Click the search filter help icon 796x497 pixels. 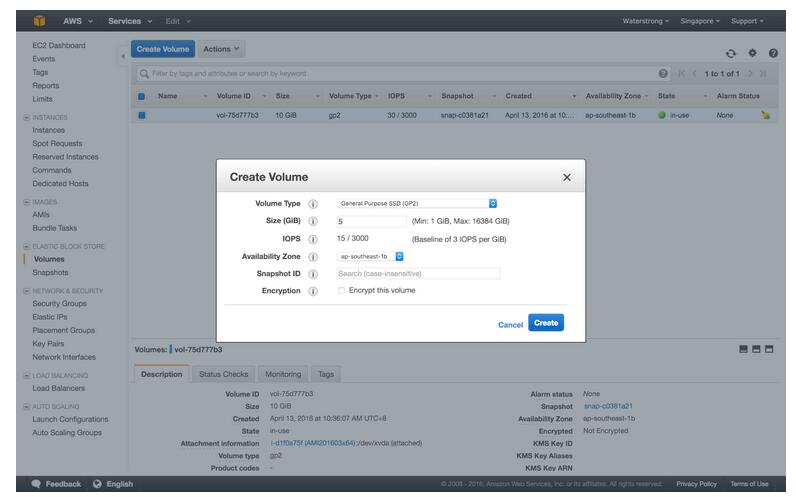point(663,74)
